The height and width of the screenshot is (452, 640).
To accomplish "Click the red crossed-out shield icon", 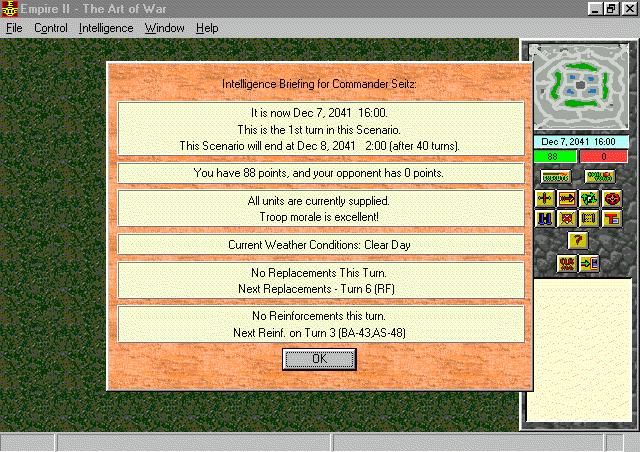I will point(567,218).
